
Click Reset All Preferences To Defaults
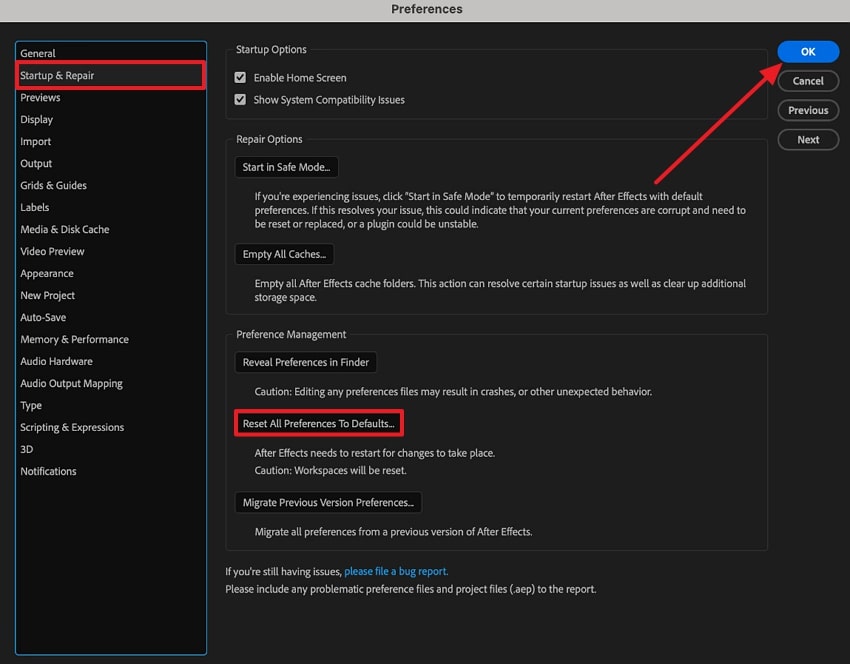point(319,423)
